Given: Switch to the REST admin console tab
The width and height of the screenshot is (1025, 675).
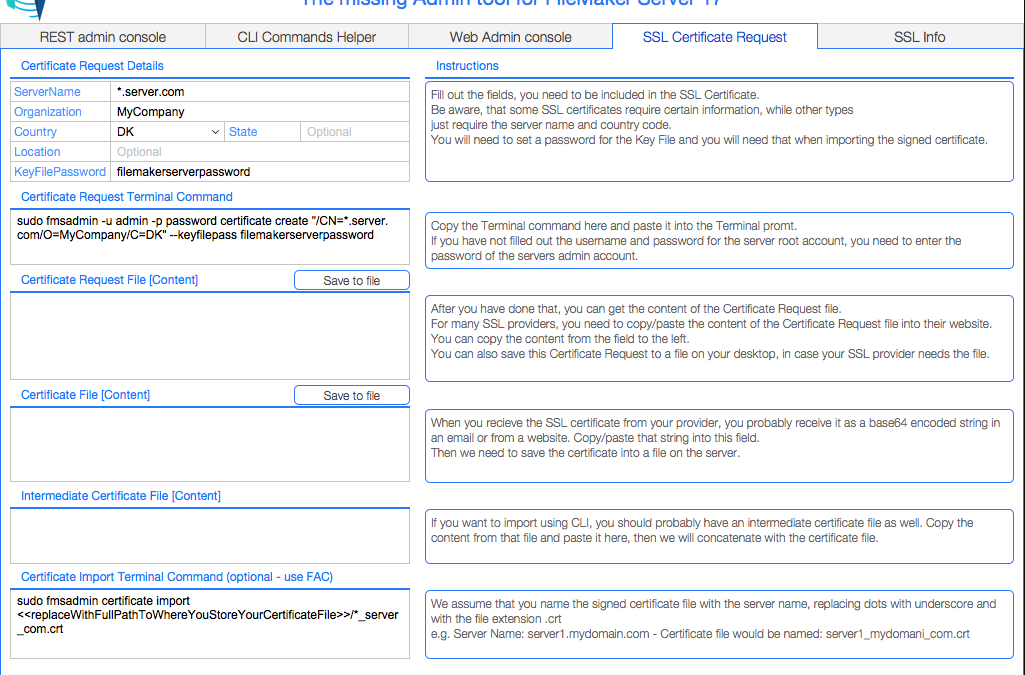Looking at the screenshot, I should tap(103, 37).
